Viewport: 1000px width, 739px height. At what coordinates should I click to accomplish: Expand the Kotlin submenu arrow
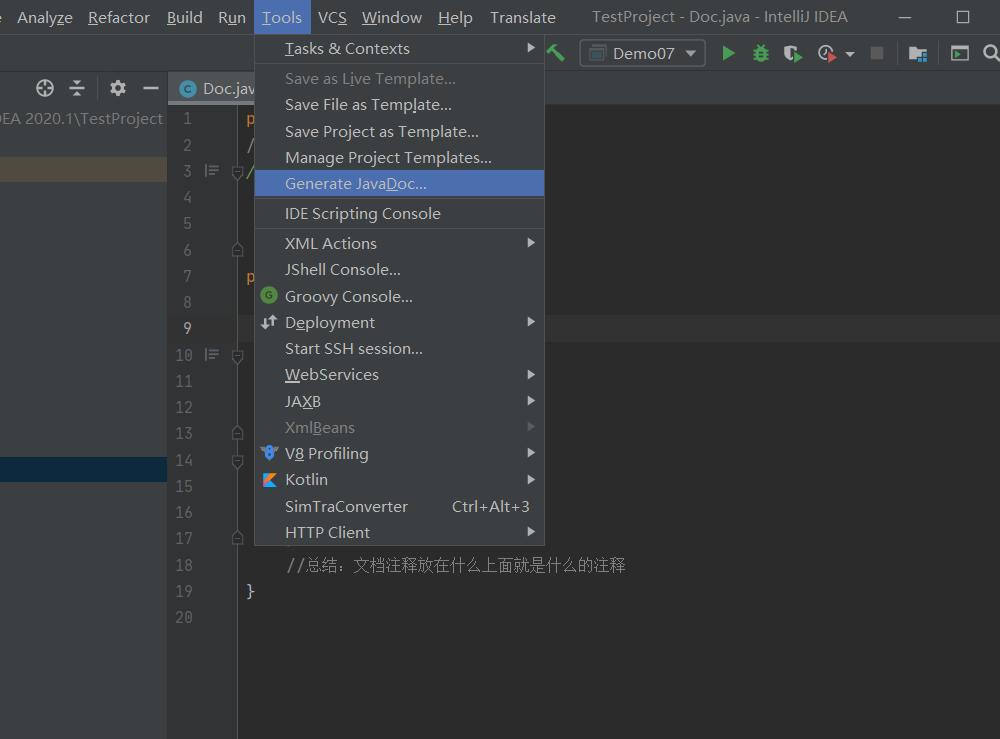point(531,479)
